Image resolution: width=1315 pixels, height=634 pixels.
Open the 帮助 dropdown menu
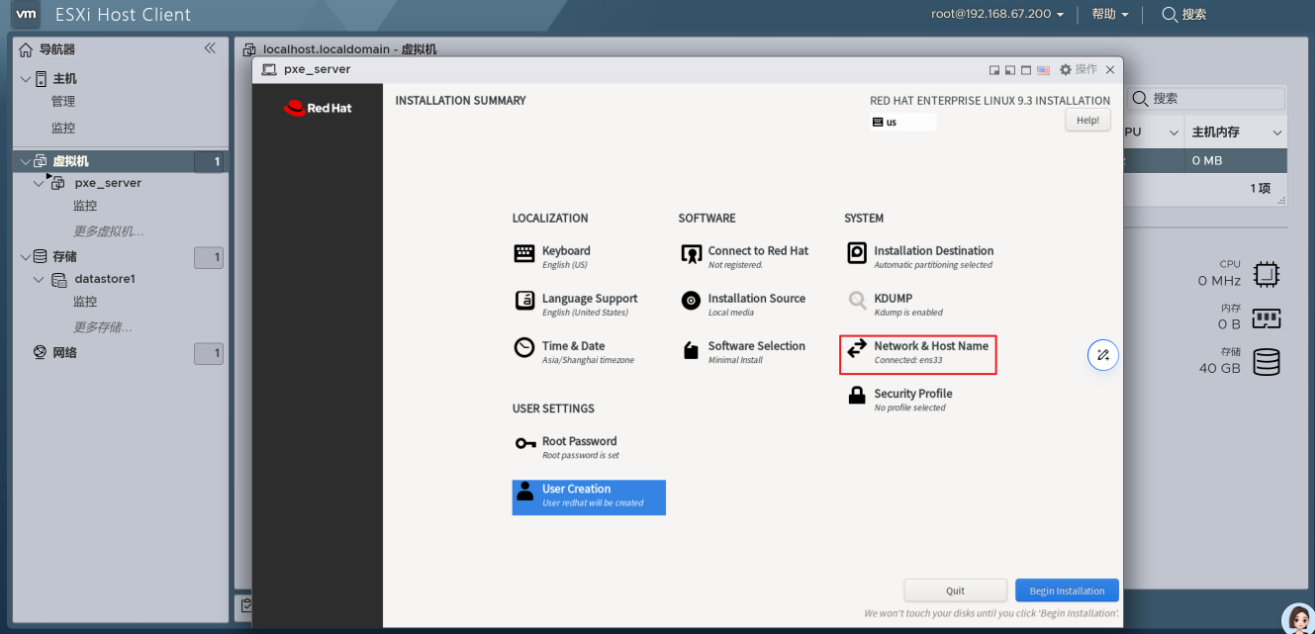[x=1110, y=15]
